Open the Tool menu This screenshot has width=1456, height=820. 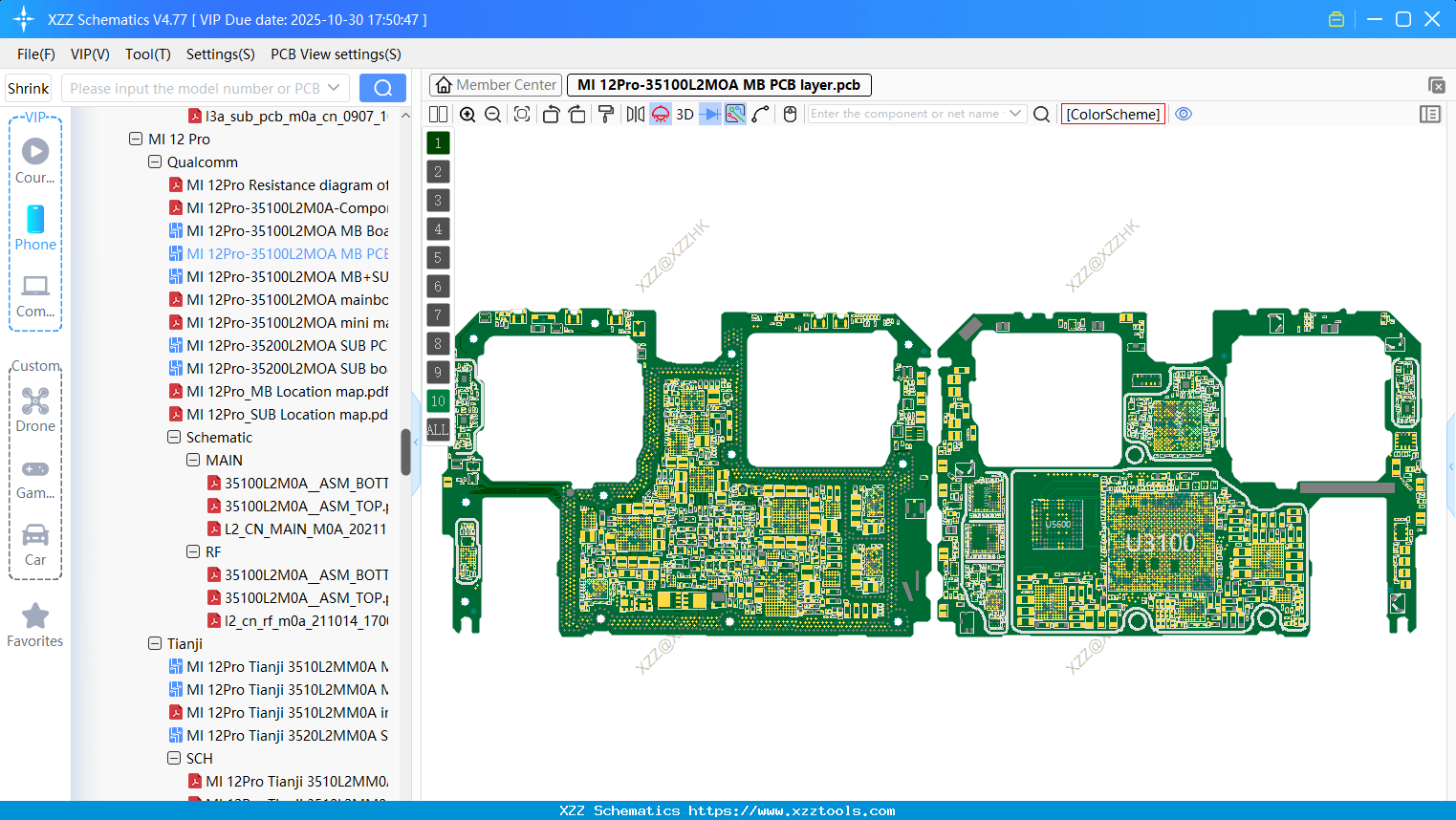pyautogui.click(x=147, y=54)
